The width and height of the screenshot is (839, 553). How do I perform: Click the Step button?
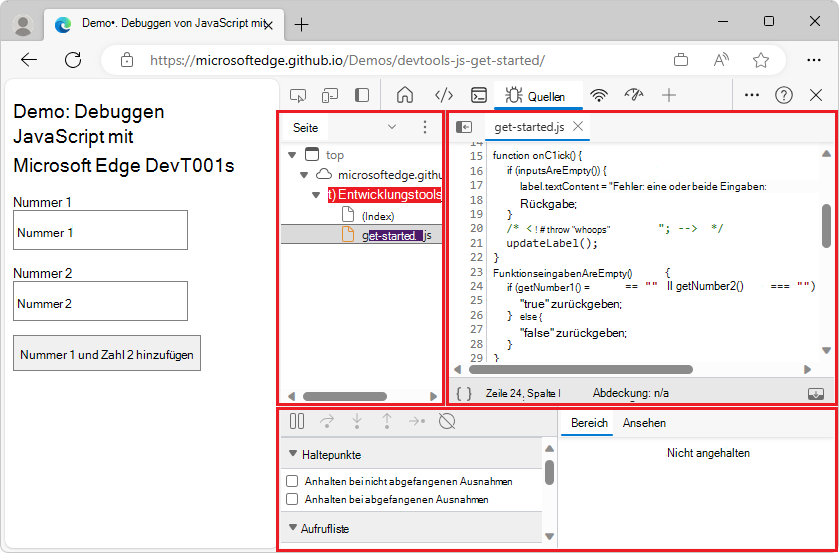(x=417, y=421)
